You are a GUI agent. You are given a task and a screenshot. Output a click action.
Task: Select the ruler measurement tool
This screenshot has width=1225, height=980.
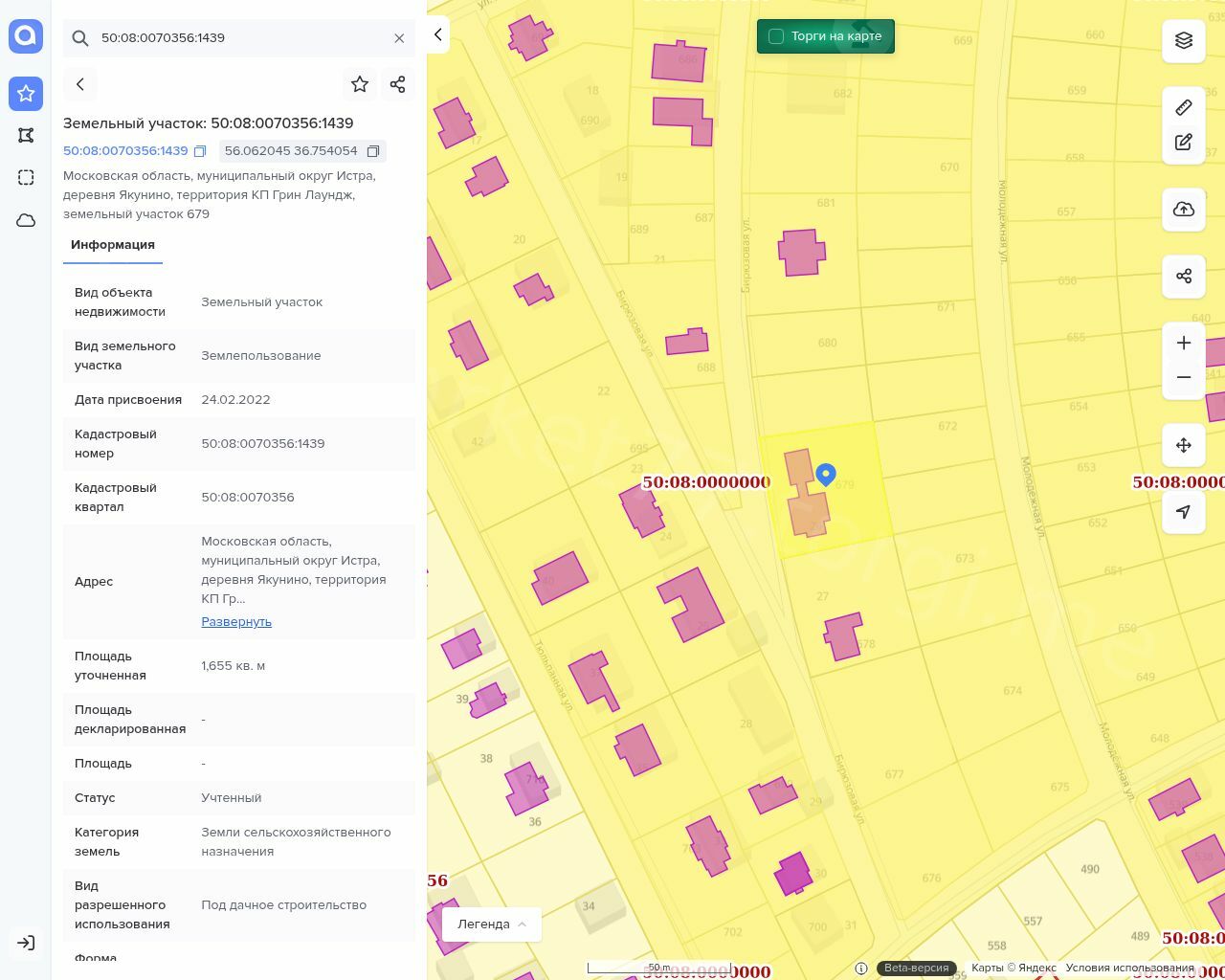pos(1184,107)
